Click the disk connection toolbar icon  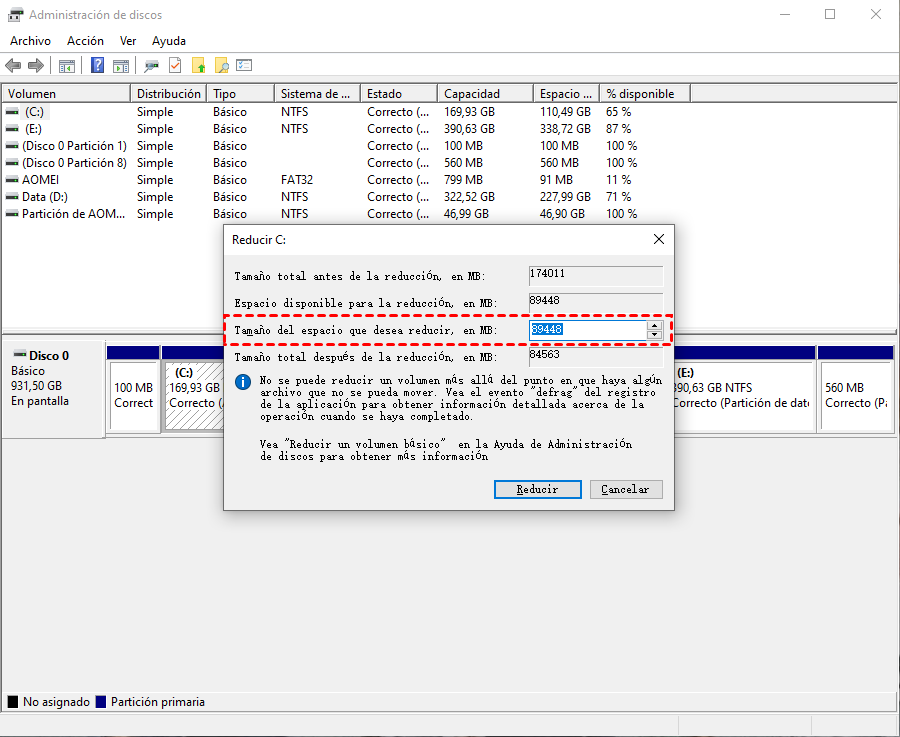(x=151, y=66)
